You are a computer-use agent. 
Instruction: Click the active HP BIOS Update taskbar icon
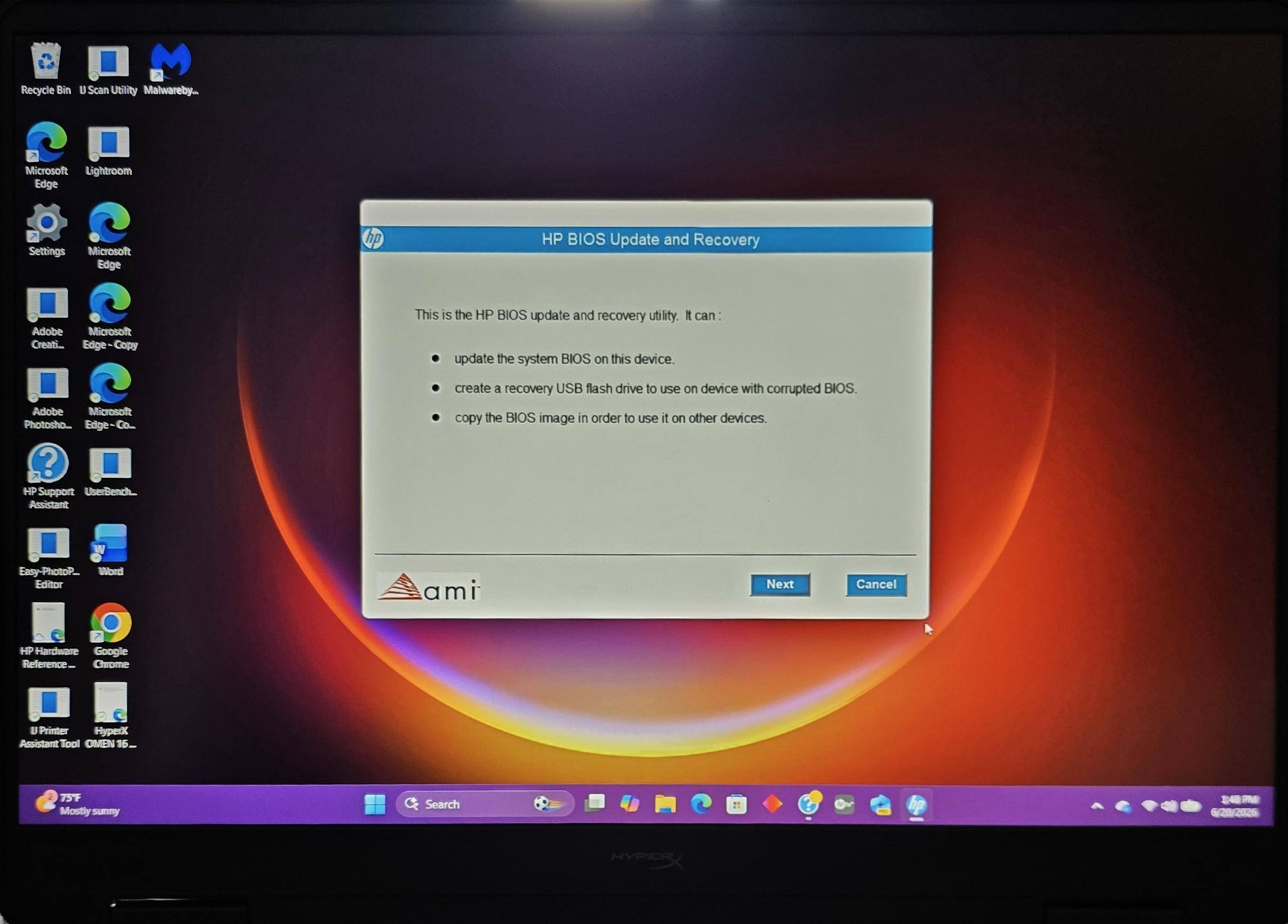coord(916,805)
